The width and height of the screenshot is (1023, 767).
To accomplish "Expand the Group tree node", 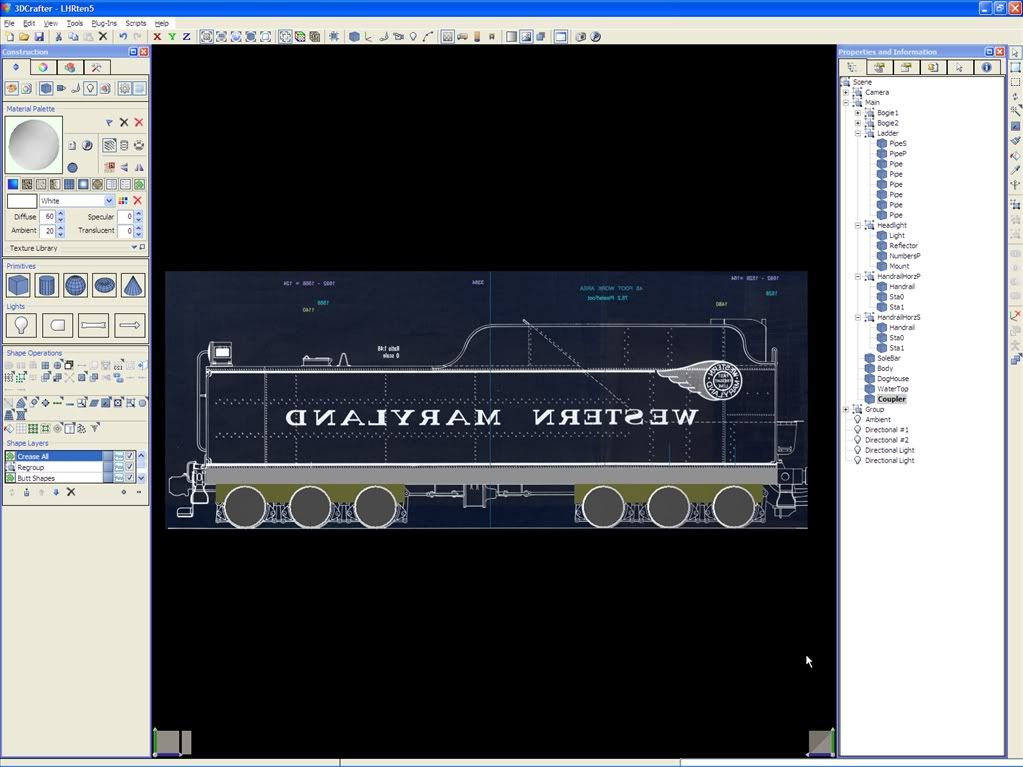I will point(846,410).
